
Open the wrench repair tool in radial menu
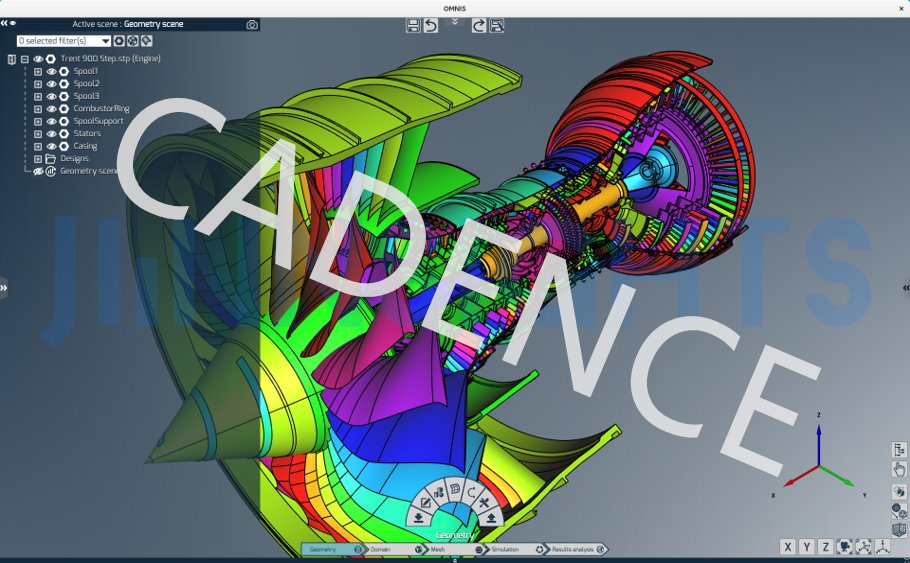(x=482, y=502)
